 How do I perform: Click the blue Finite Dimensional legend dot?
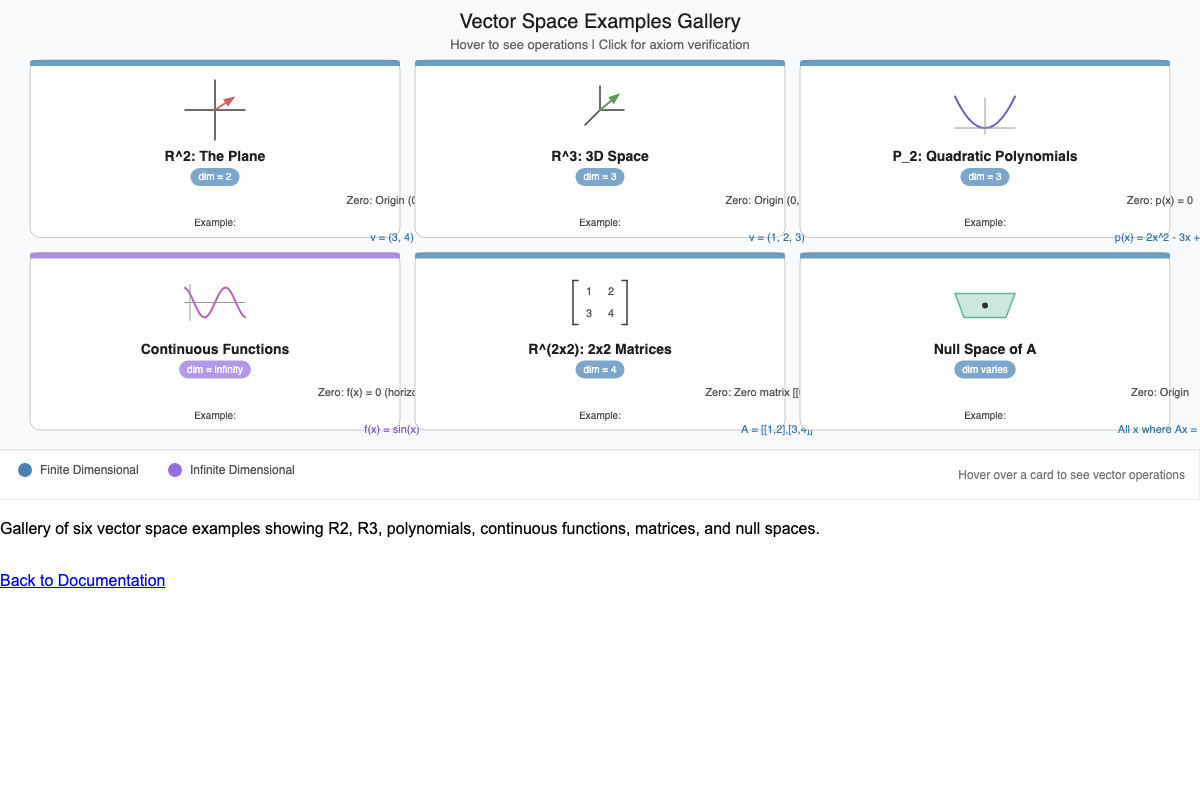tap(26, 470)
